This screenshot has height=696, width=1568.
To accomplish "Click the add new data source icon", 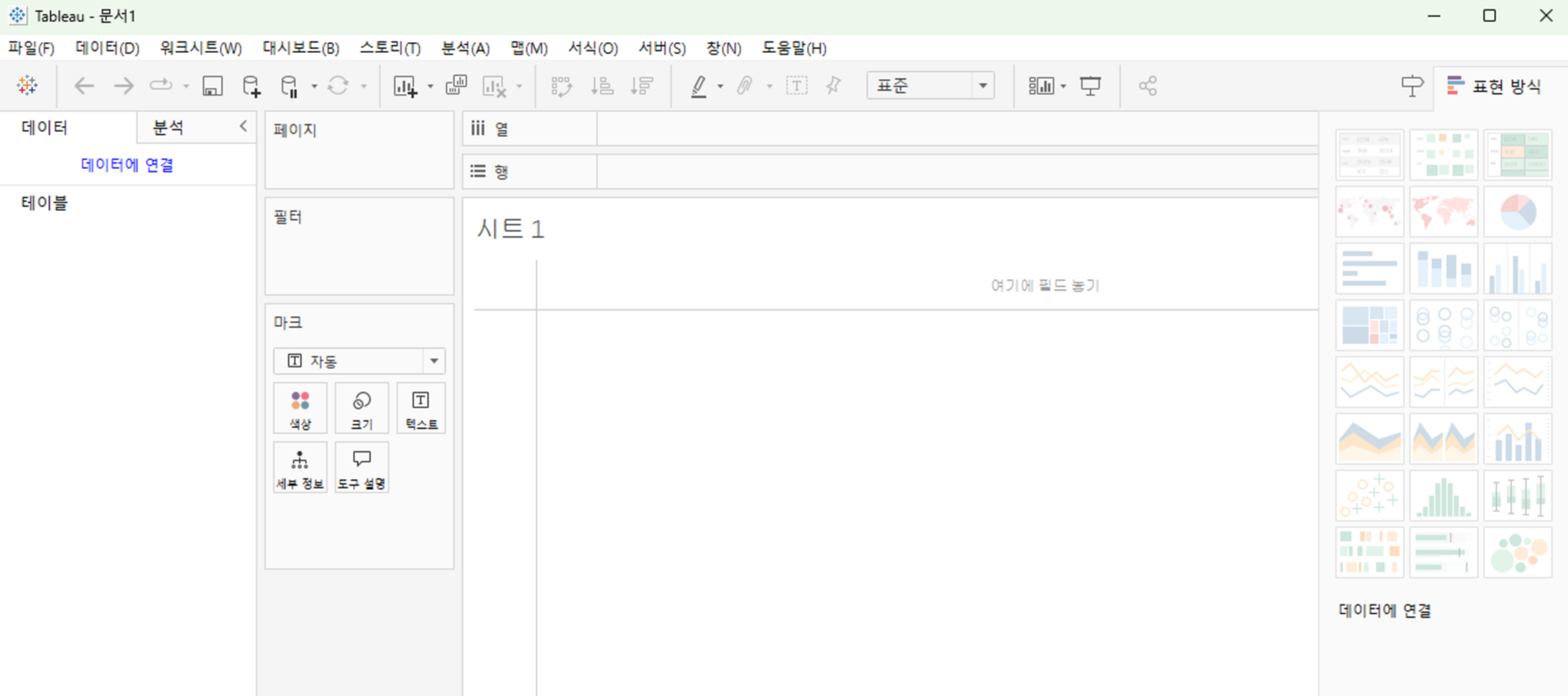I will [x=251, y=86].
